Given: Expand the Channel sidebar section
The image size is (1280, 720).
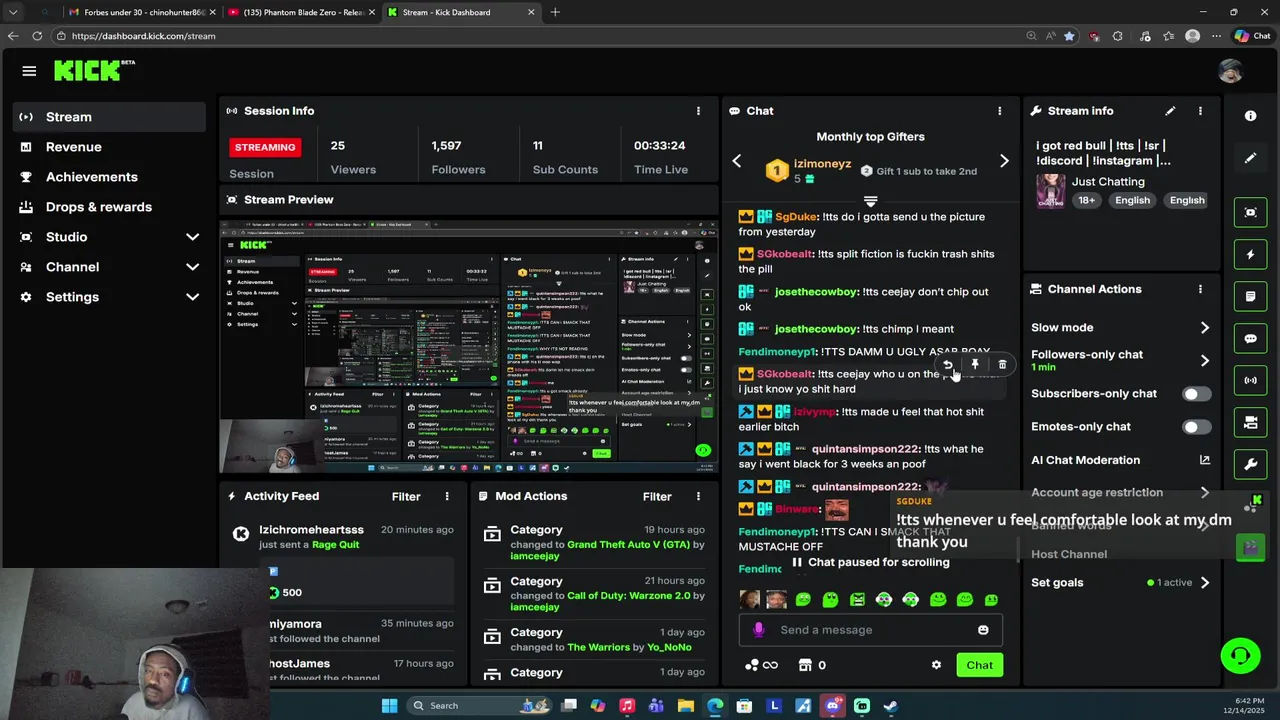Looking at the screenshot, I should 192,267.
